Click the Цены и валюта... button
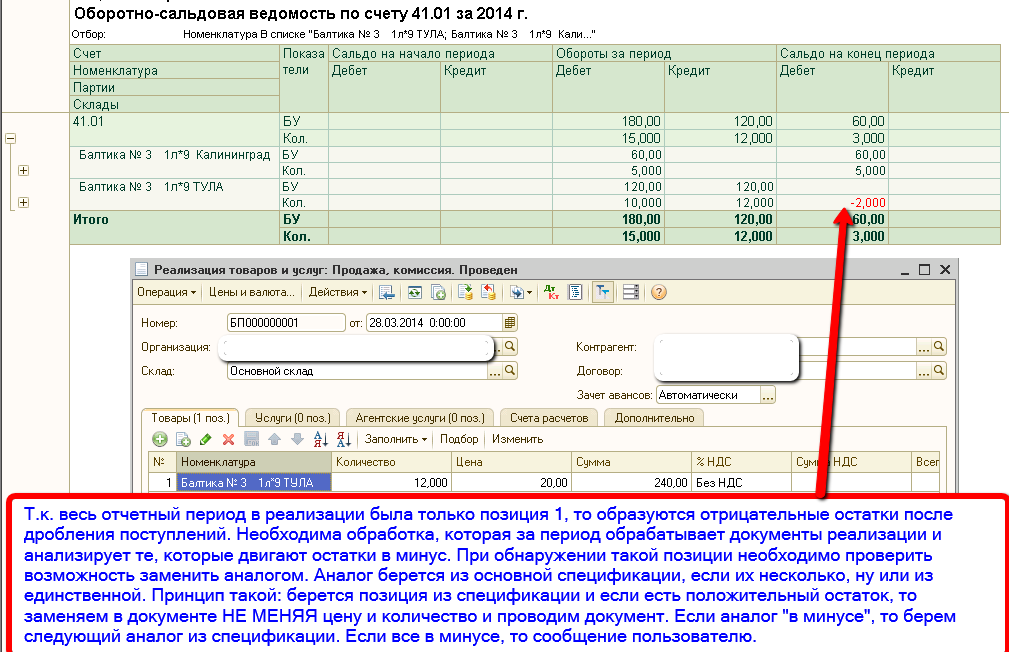 tap(251, 293)
